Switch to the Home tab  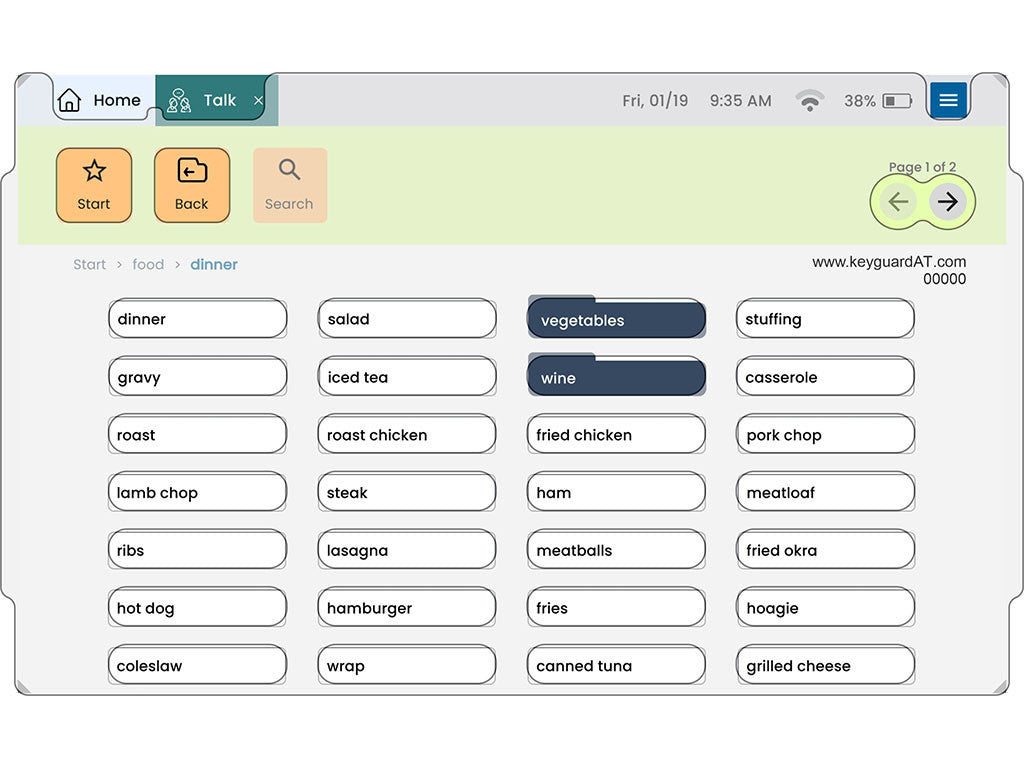pos(100,100)
